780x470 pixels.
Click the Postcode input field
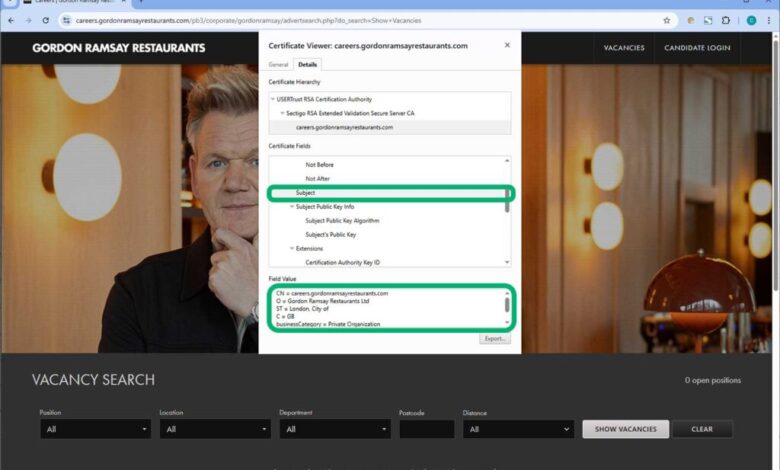point(427,429)
